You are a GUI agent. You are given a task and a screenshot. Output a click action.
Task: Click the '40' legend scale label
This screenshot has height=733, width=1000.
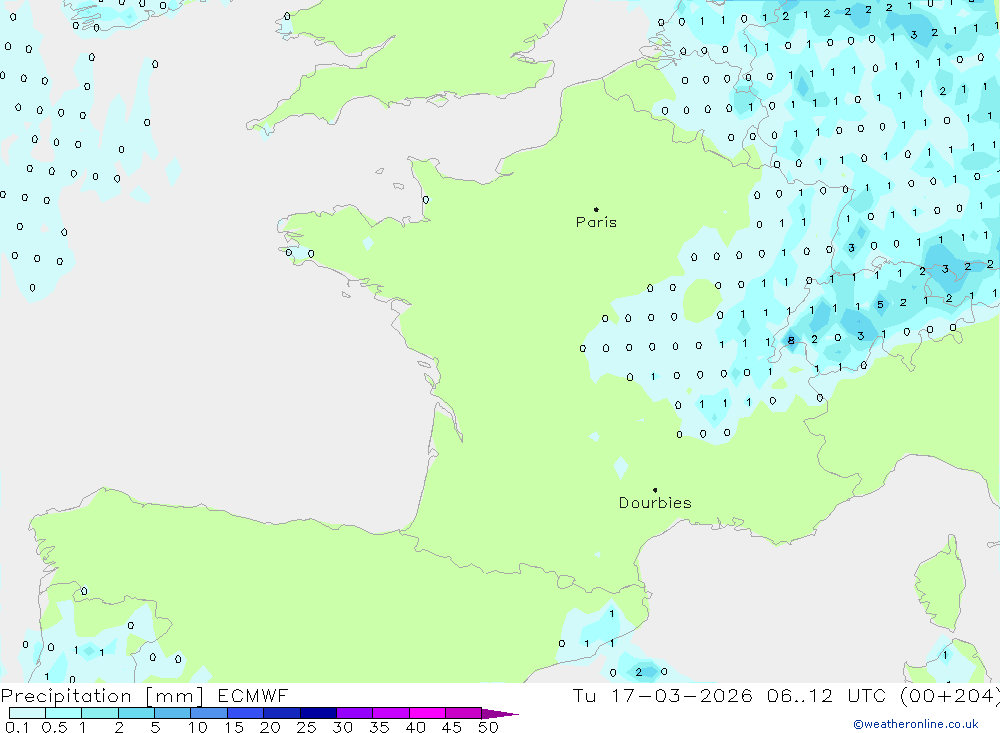(416, 727)
